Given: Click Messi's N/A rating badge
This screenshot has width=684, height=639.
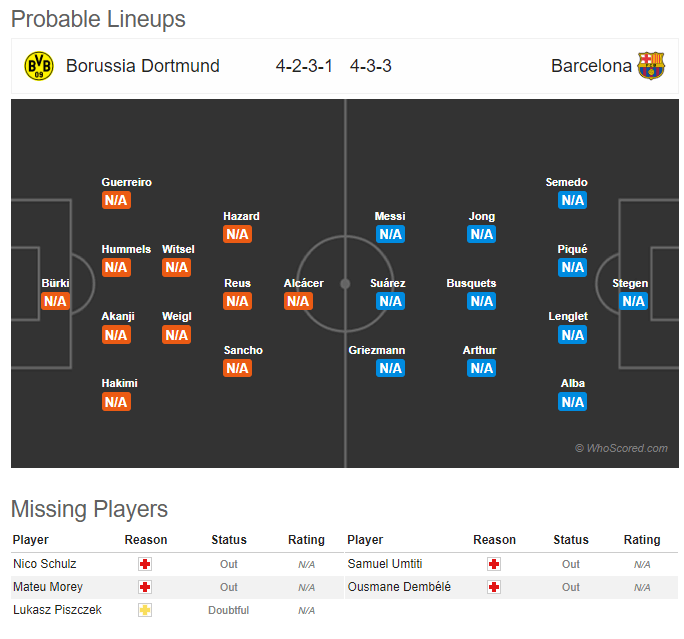Looking at the screenshot, I should pyautogui.click(x=390, y=234).
